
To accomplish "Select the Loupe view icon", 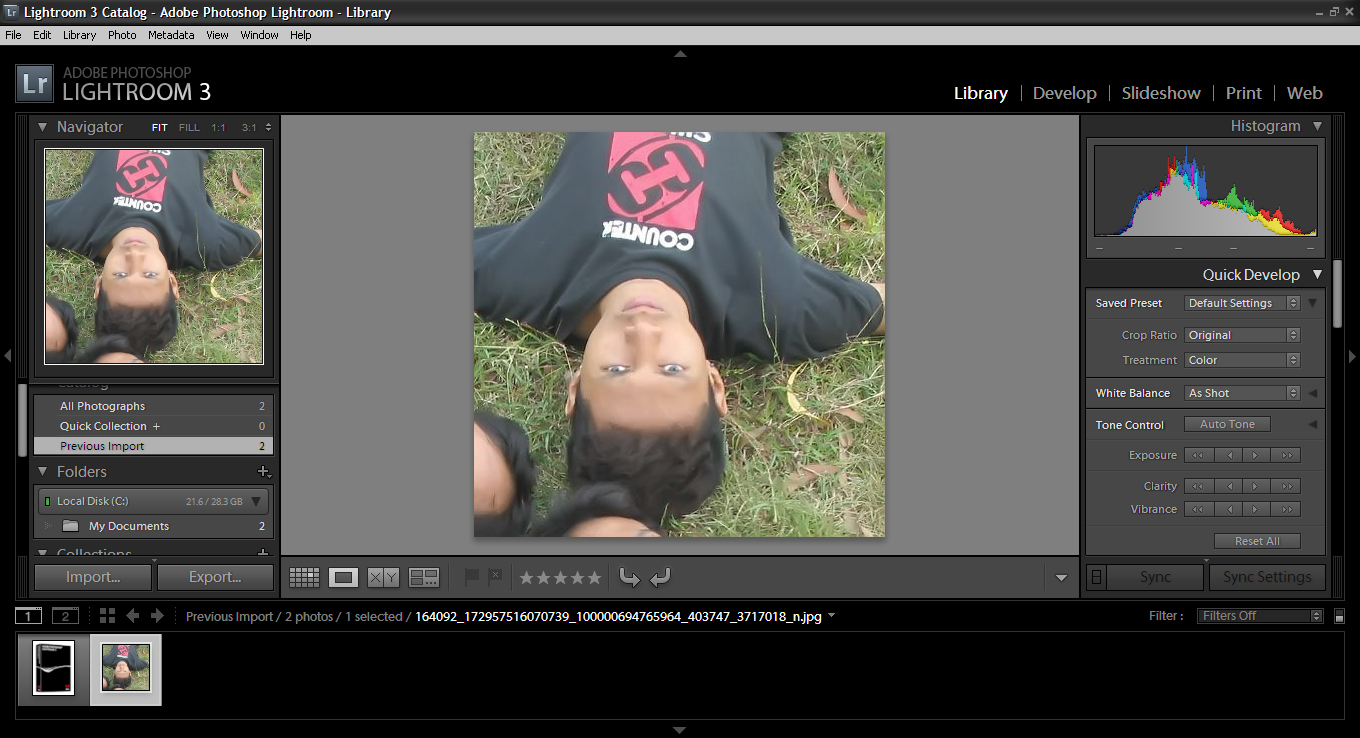I will (x=343, y=577).
